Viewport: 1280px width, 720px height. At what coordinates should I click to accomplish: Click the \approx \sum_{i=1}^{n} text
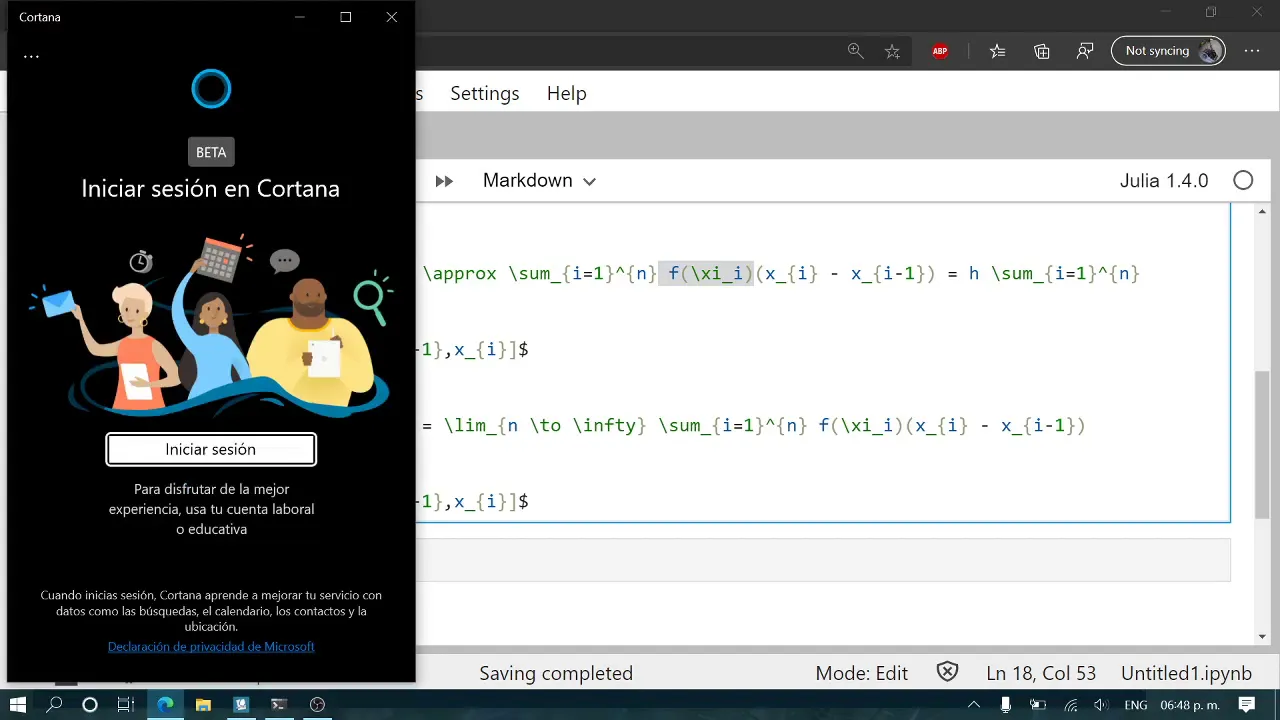coord(540,274)
